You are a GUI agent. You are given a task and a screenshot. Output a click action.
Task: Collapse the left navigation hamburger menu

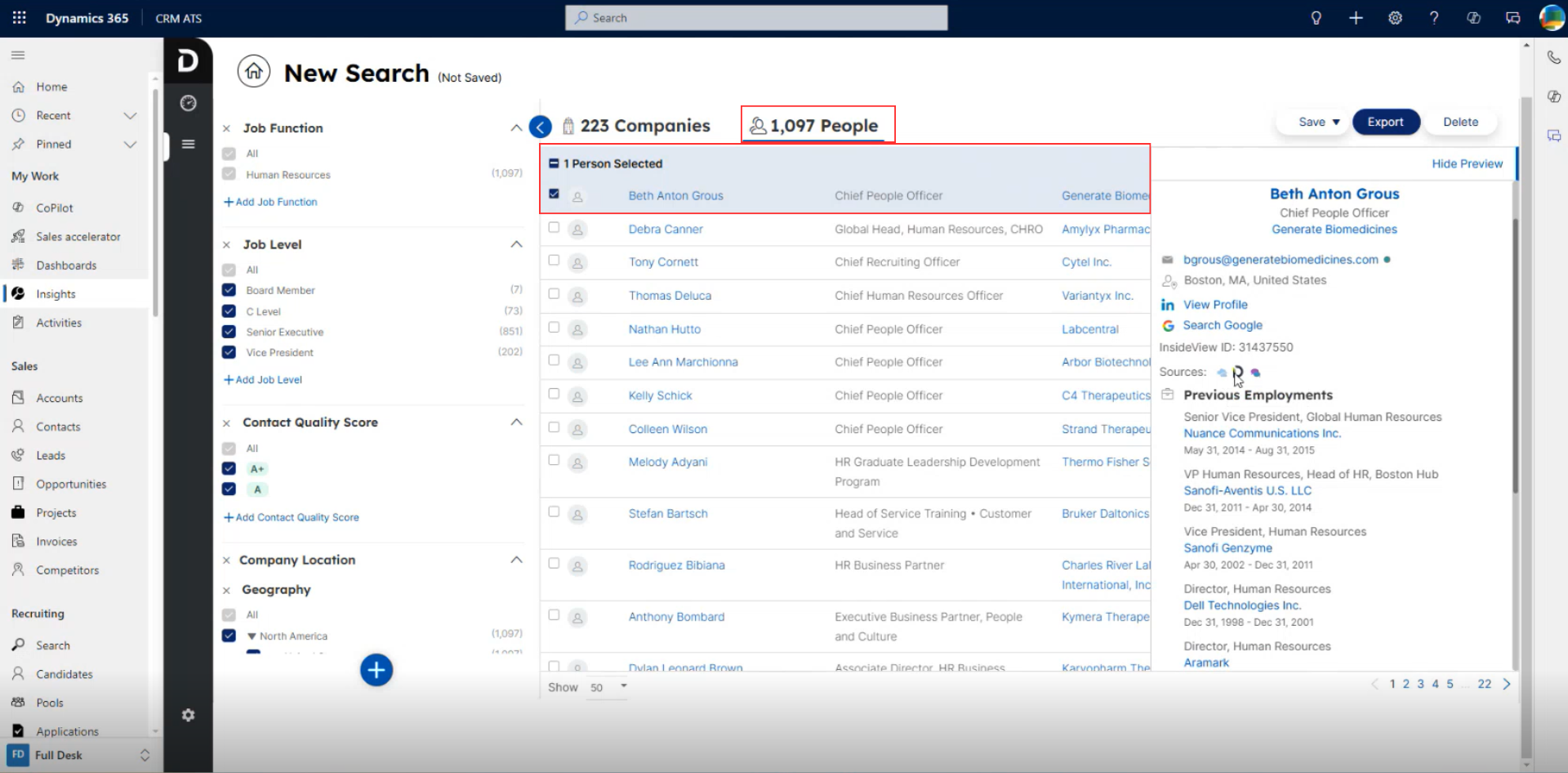pyautogui.click(x=18, y=55)
